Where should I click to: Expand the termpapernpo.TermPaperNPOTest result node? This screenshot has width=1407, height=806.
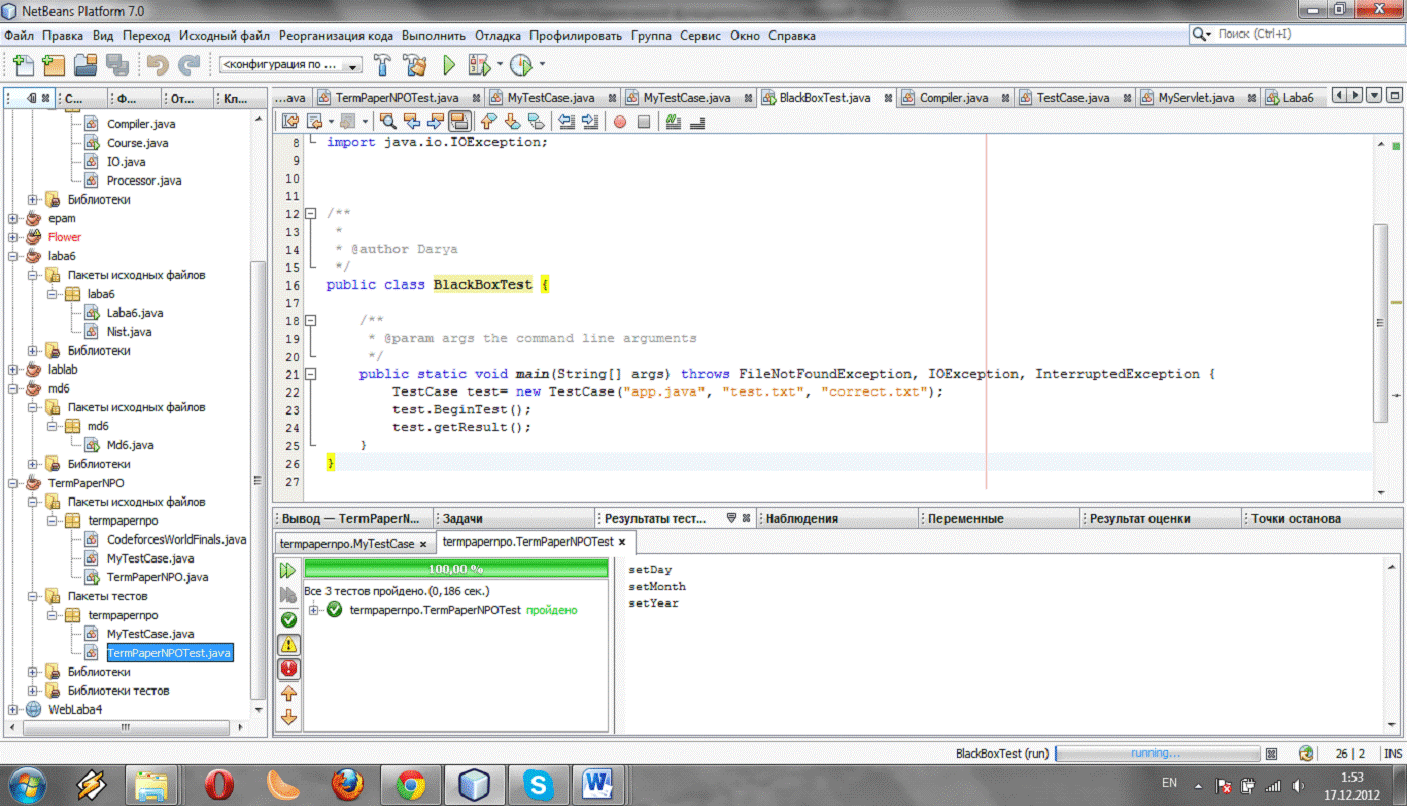314,610
